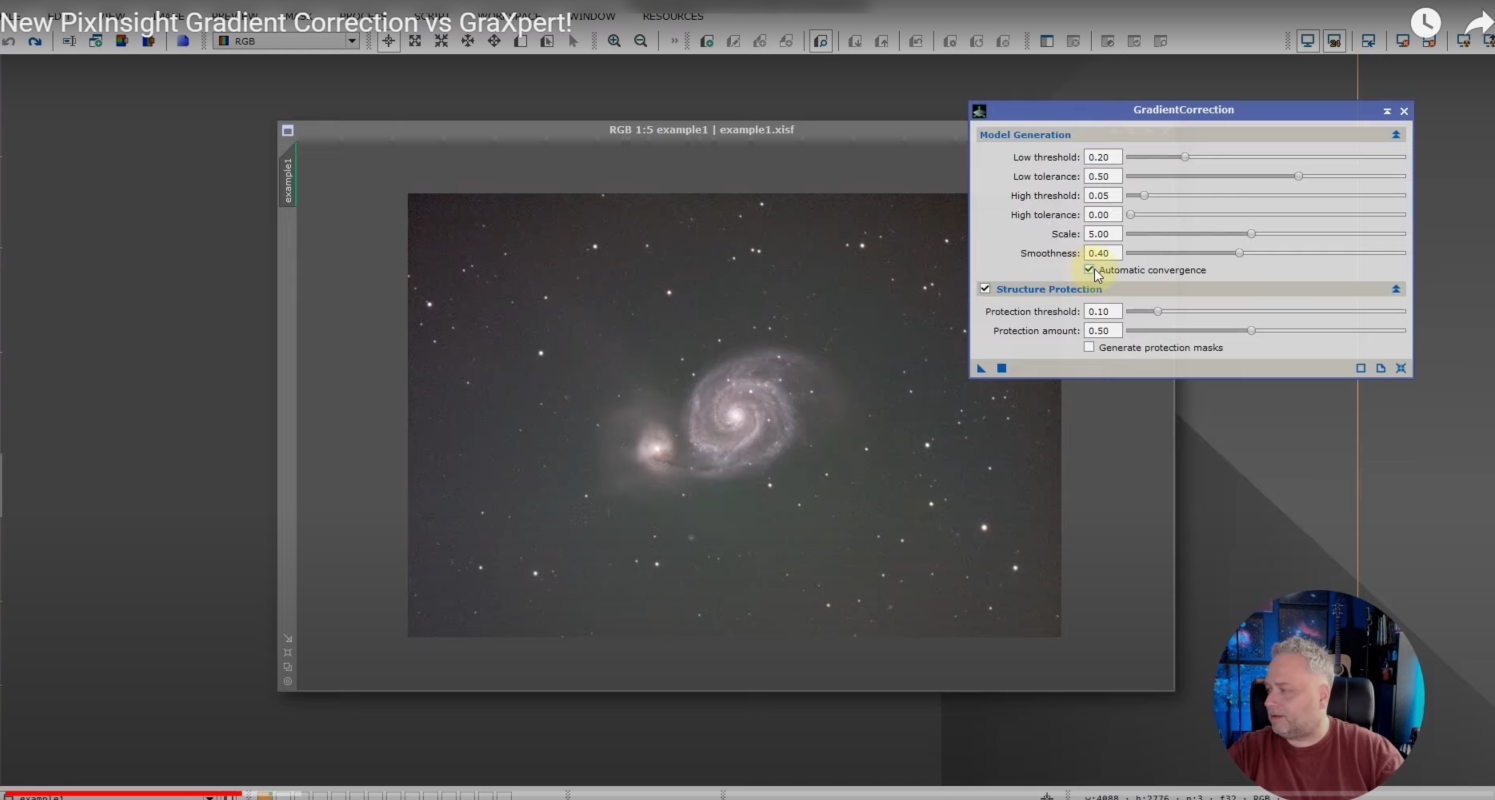Click the Redo arrow in toolbar
The image size is (1495, 800).
coord(35,41)
